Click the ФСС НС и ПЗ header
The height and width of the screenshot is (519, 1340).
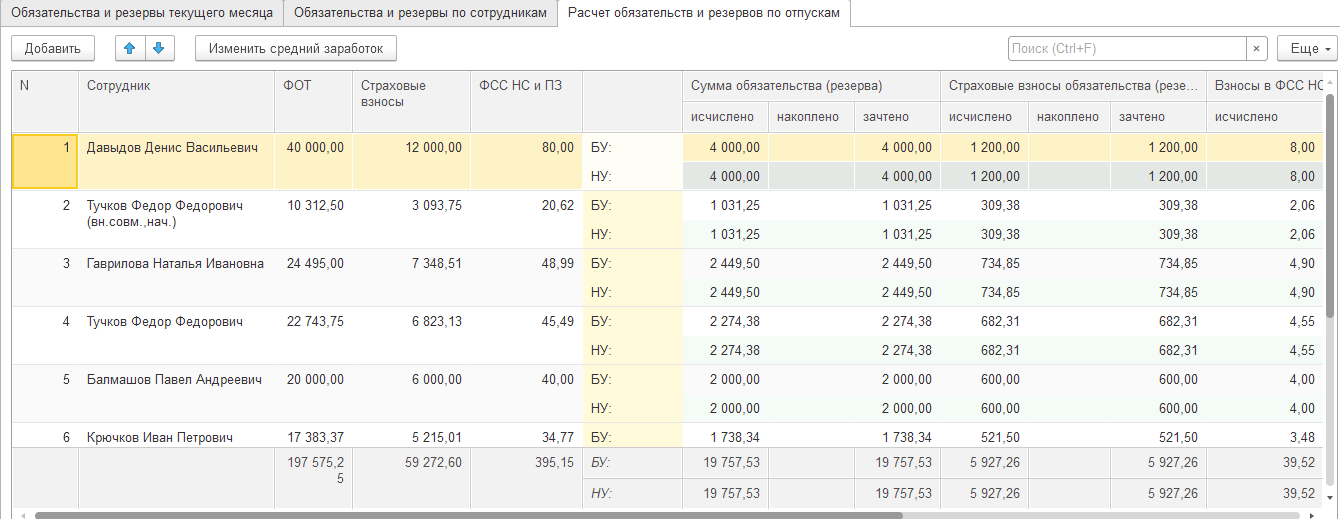click(520, 86)
